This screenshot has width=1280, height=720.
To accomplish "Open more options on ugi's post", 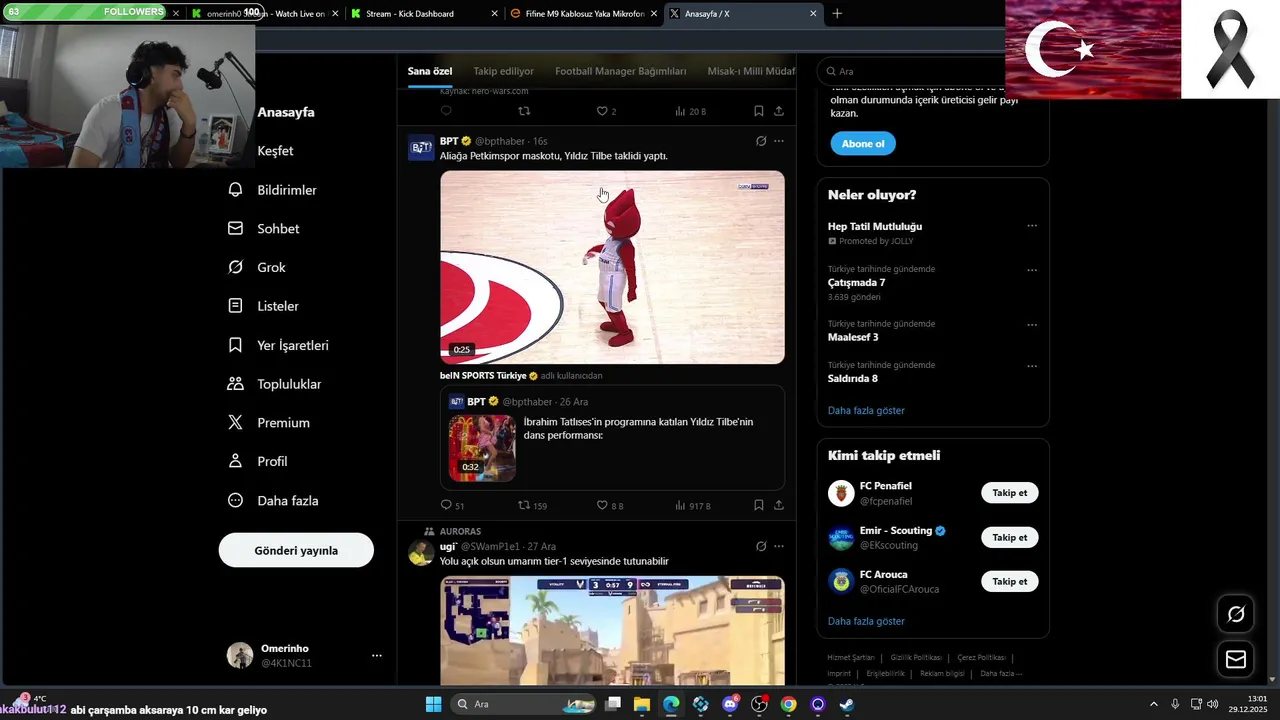I will pyautogui.click(x=779, y=546).
